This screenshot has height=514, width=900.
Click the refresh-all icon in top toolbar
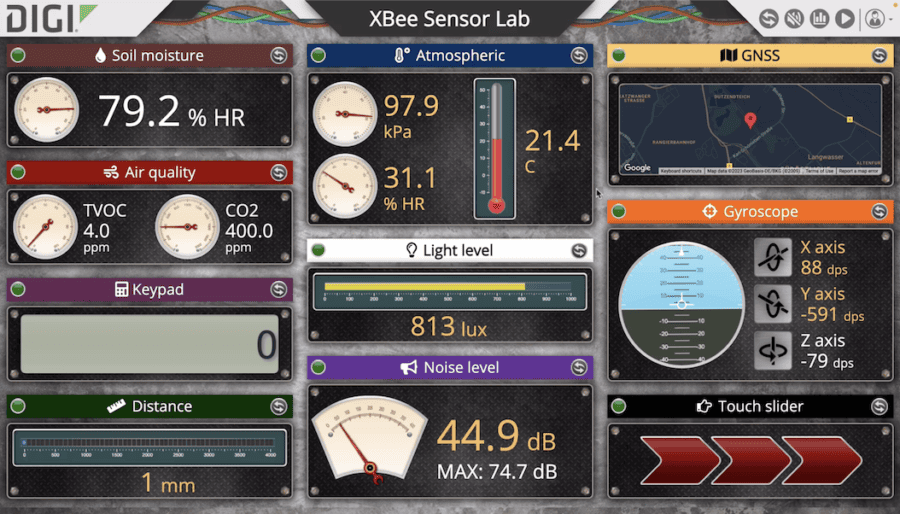pyautogui.click(x=769, y=18)
